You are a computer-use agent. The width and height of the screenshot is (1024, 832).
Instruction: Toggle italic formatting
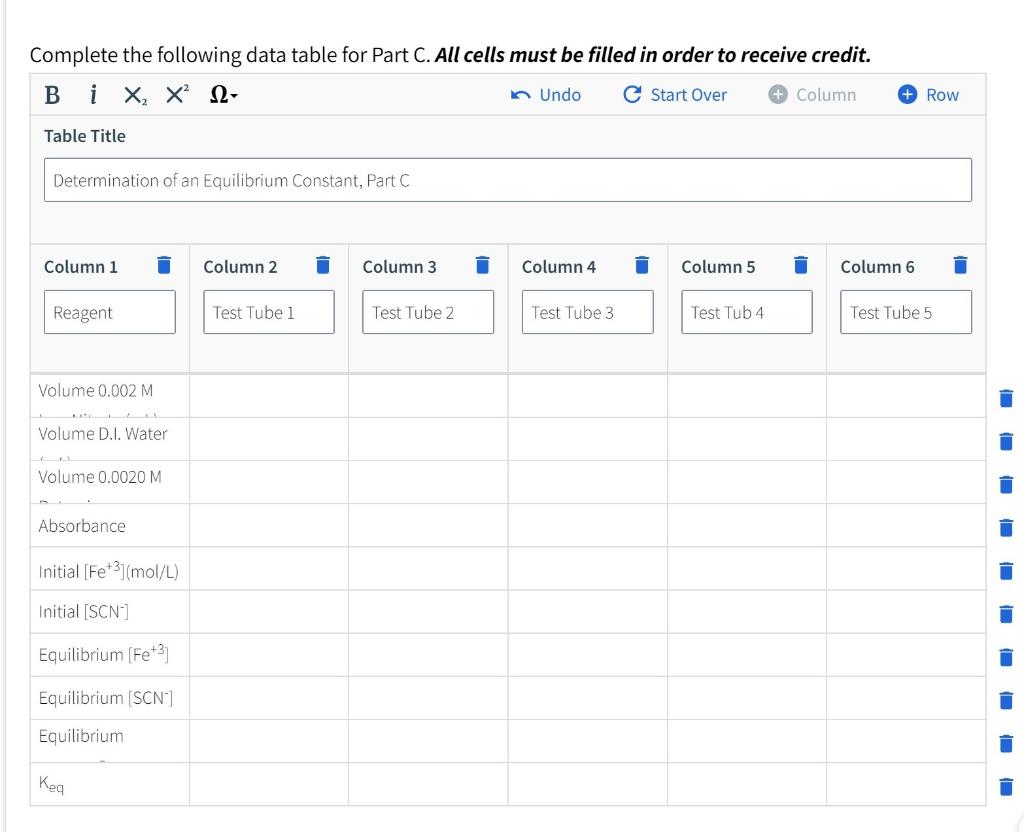[93, 95]
